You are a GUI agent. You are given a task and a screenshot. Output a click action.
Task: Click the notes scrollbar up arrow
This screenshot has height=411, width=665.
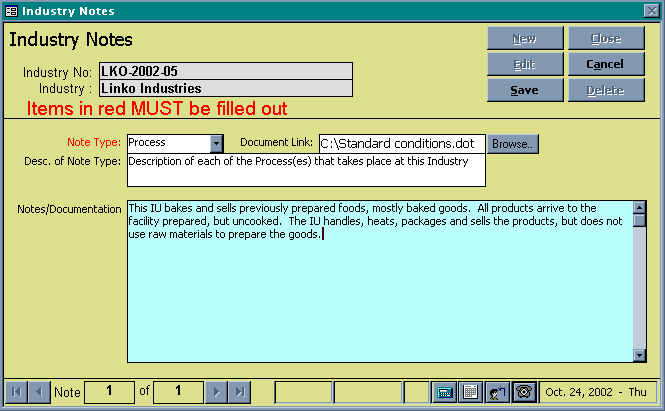tap(639, 207)
